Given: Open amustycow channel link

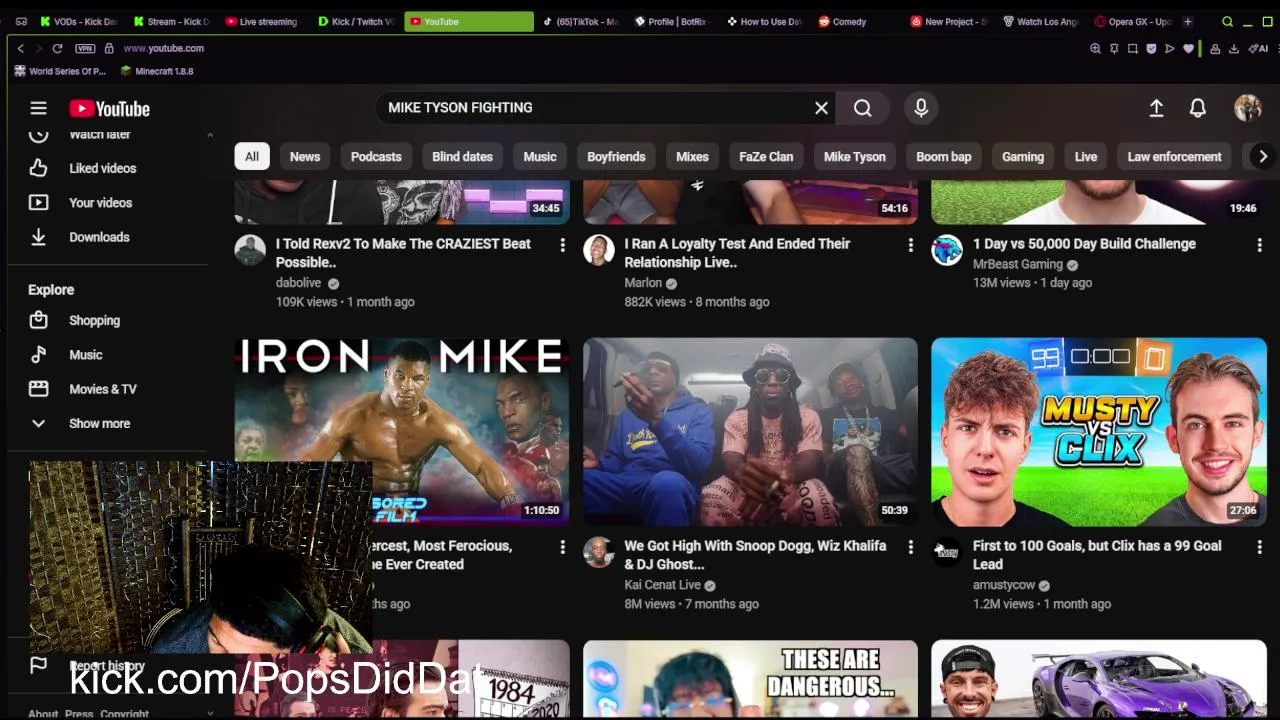Looking at the screenshot, I should point(1004,585).
